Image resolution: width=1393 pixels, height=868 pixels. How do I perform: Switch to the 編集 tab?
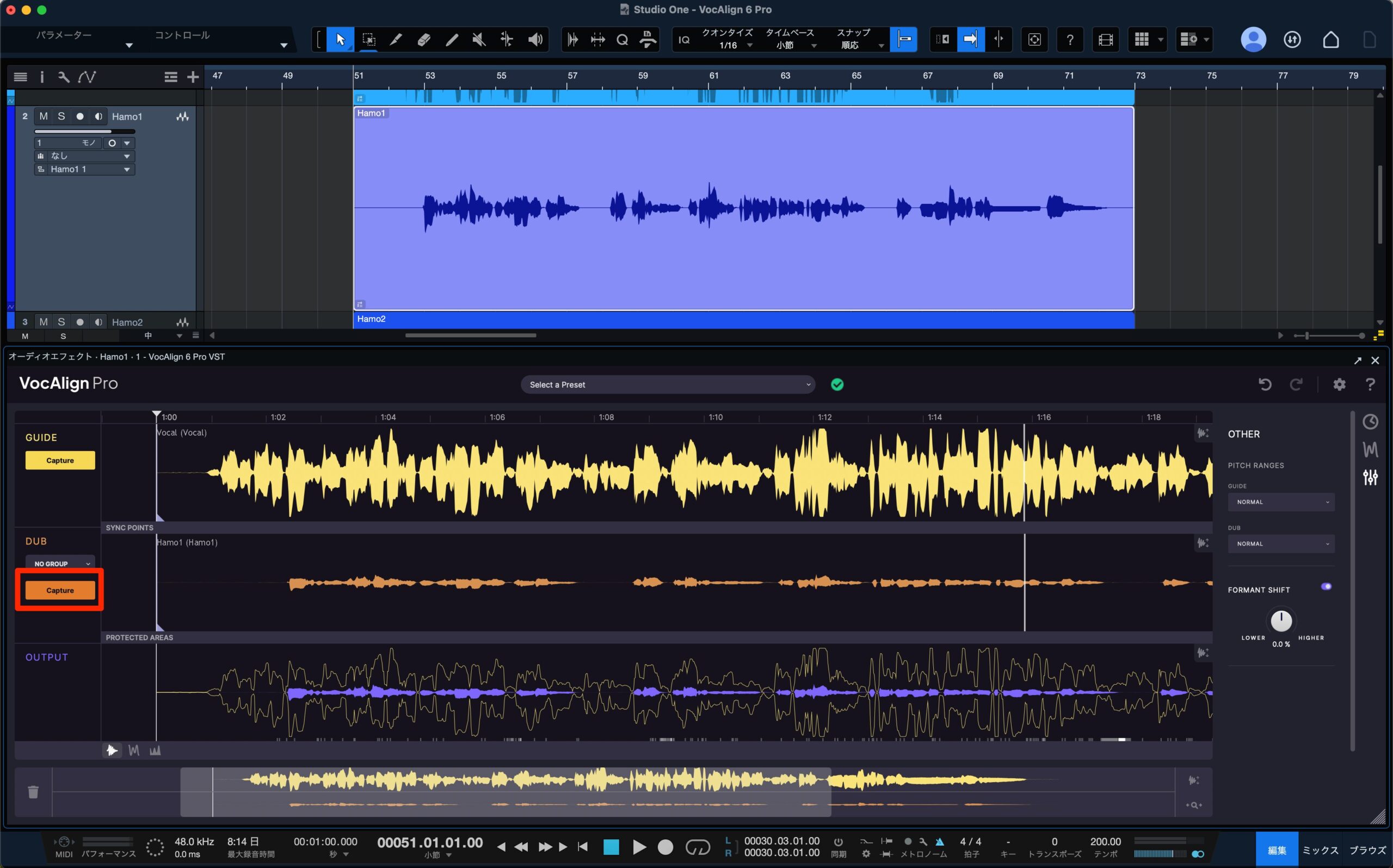1276,850
